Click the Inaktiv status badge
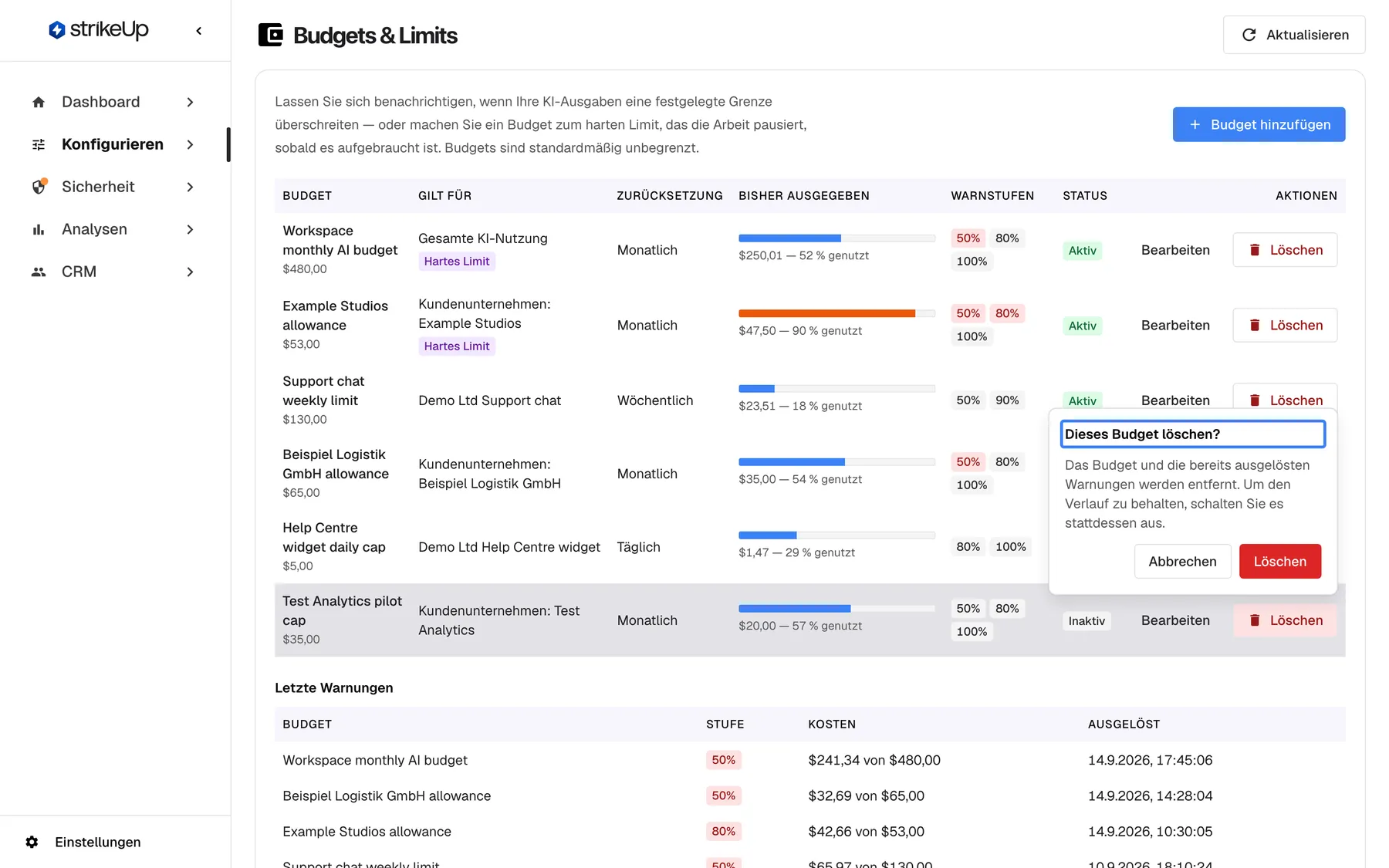Image resolution: width=1389 pixels, height=868 pixels. click(x=1087, y=621)
